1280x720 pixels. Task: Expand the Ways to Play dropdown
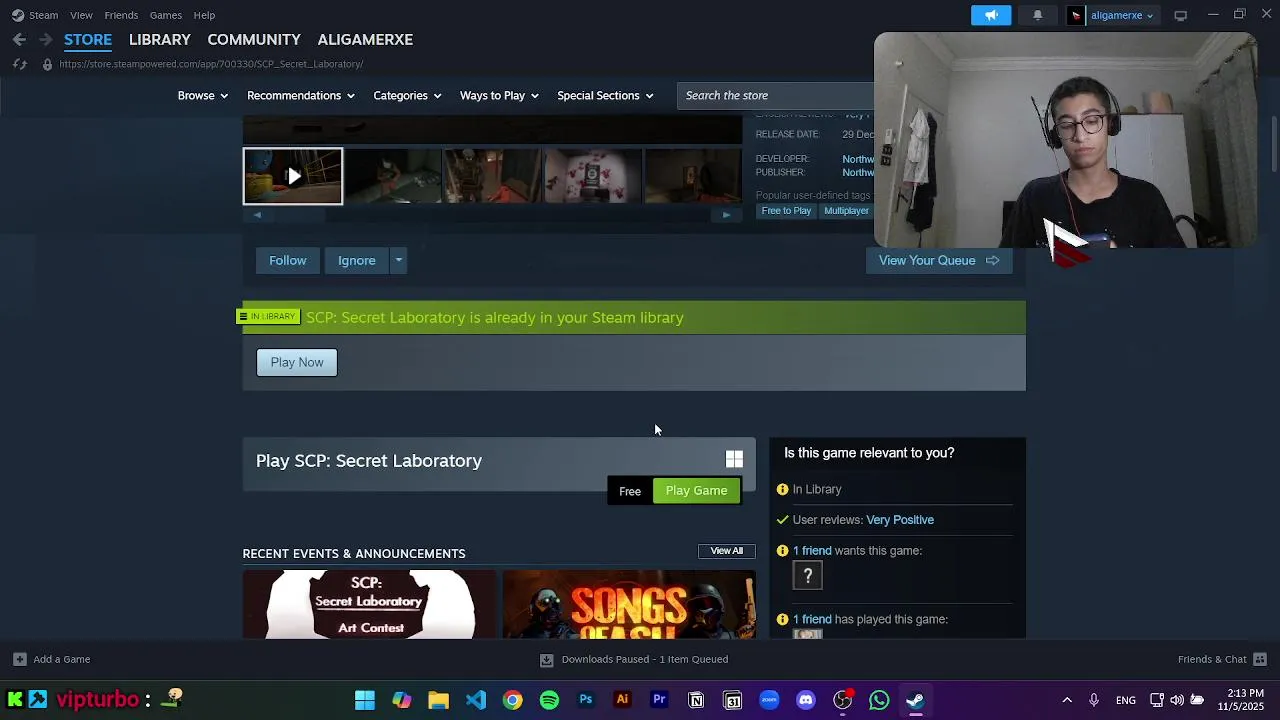[x=499, y=95]
